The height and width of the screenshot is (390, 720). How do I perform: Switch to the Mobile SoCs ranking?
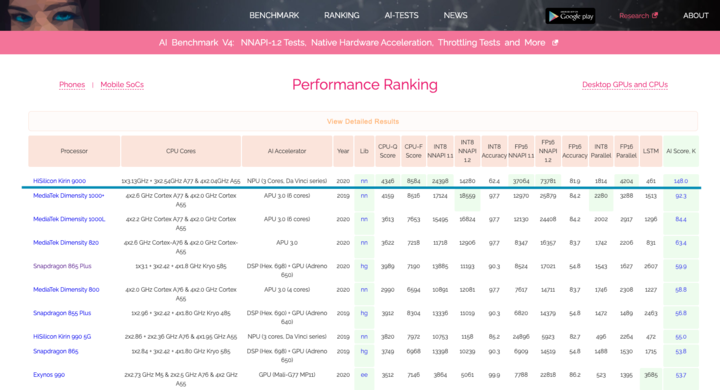click(x=122, y=85)
